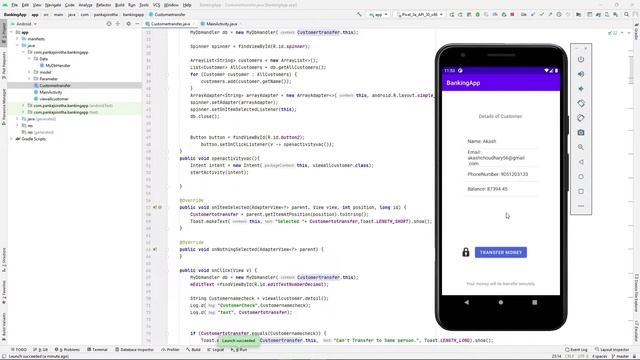The height and width of the screenshot is (360, 640).
Task: Open the Android project view dropdown
Action: [24, 24]
